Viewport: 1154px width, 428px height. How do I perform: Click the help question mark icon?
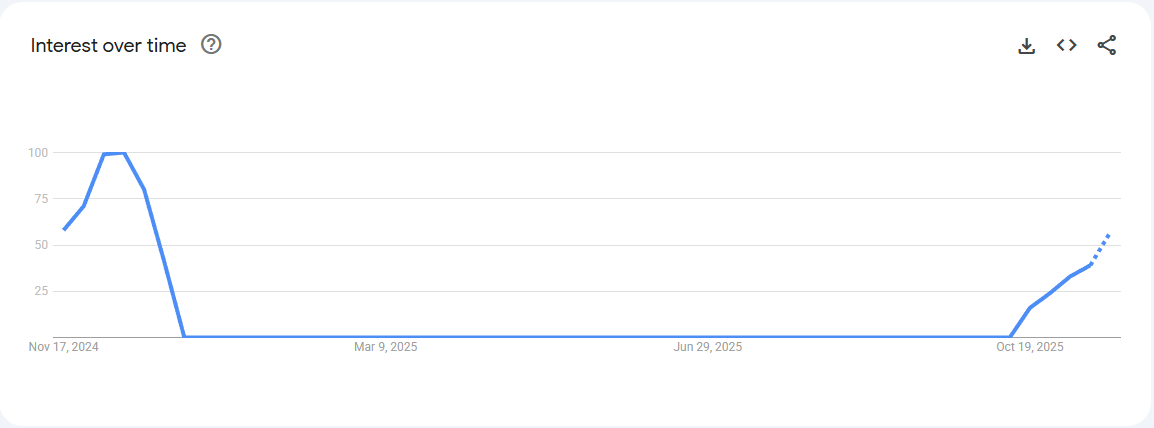(x=211, y=45)
